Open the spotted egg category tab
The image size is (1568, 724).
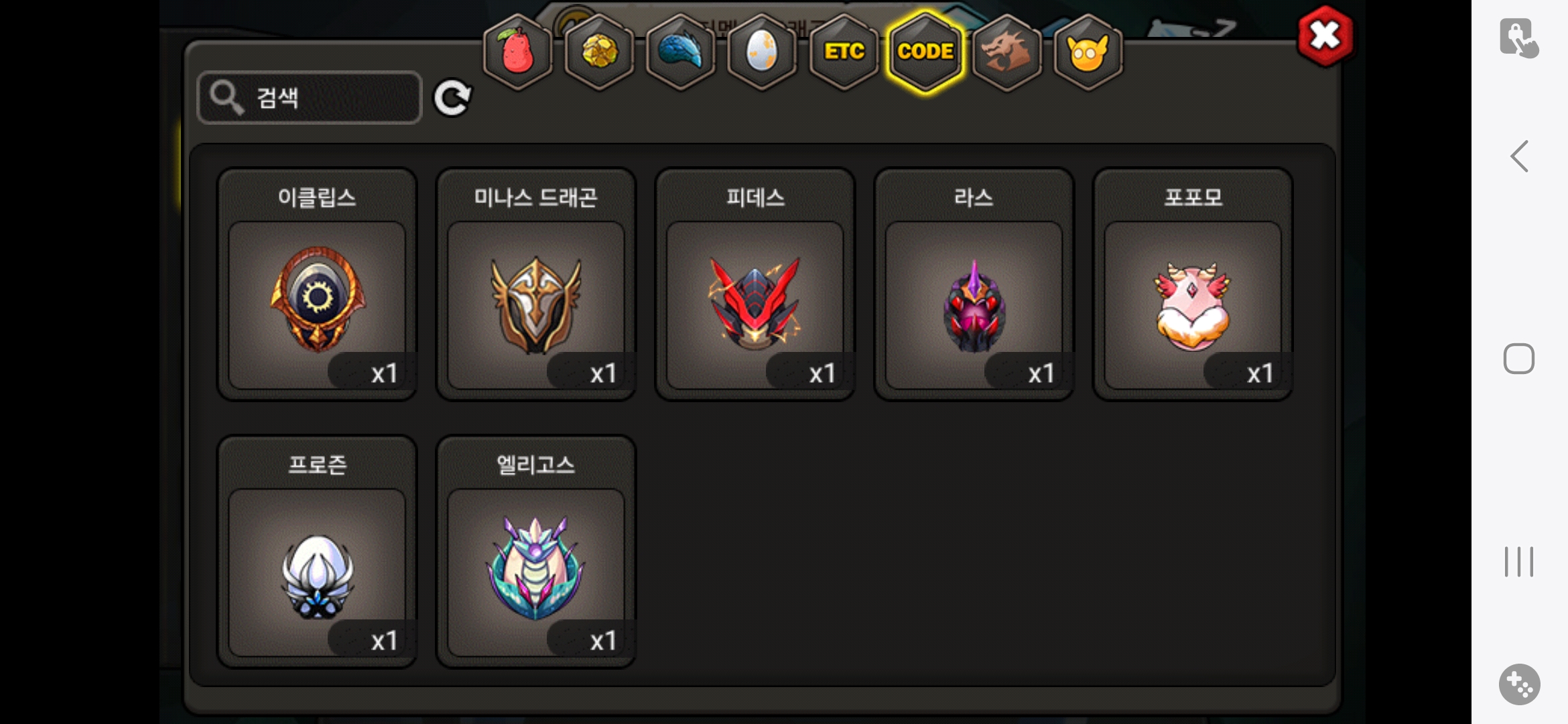pos(762,52)
